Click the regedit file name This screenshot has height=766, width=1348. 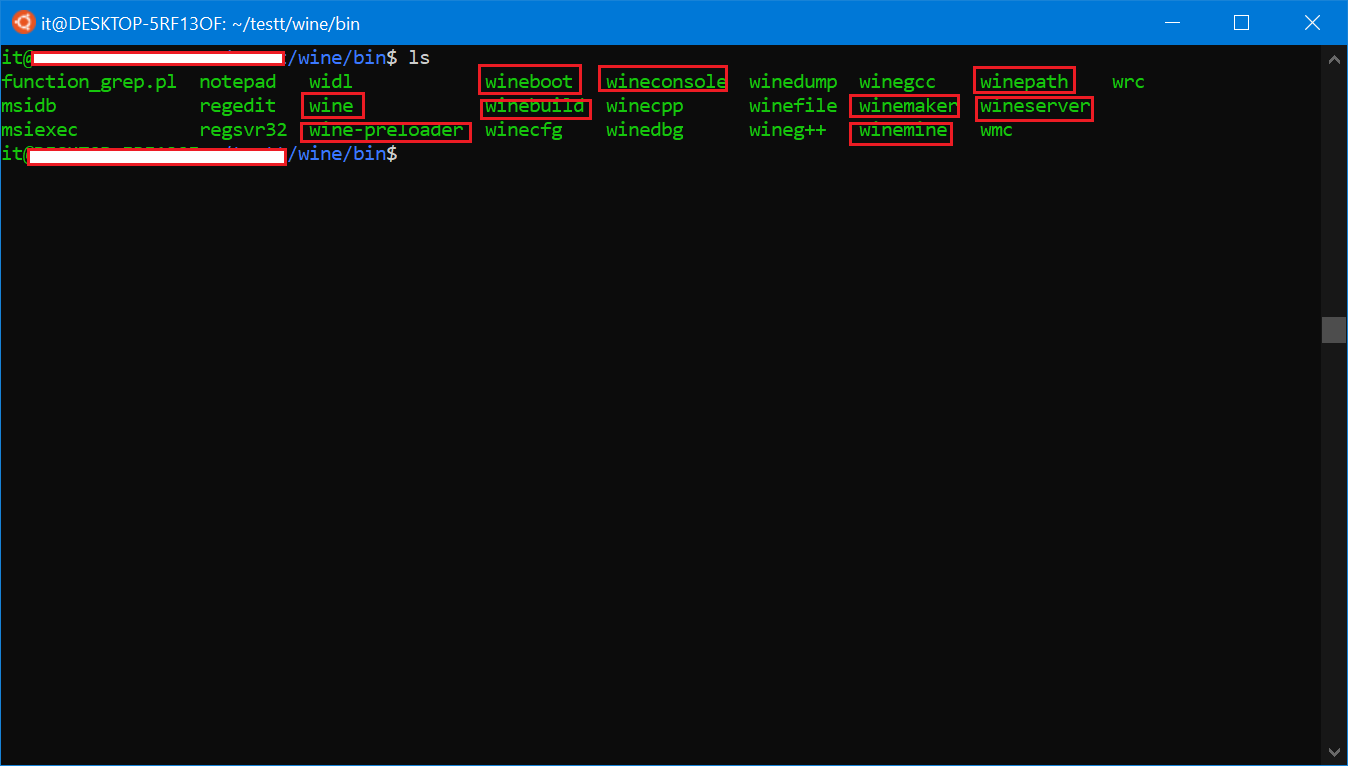[x=237, y=106]
